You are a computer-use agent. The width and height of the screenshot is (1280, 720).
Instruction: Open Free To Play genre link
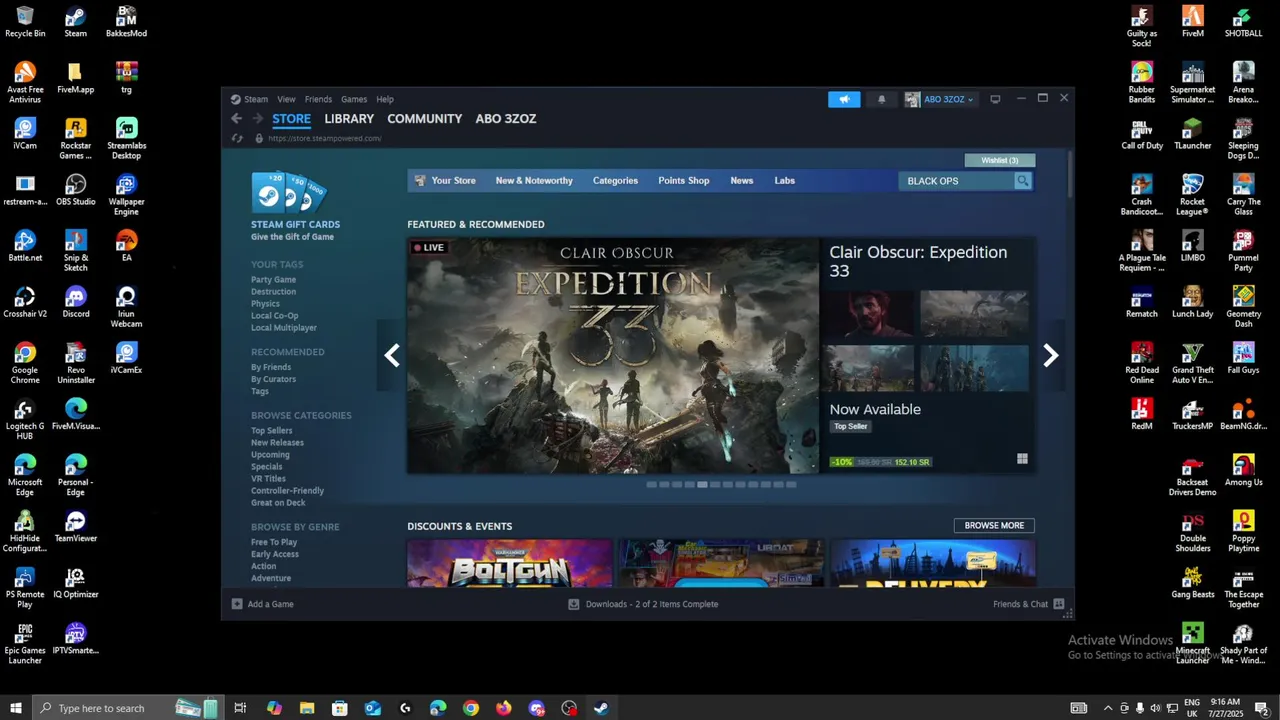274,542
